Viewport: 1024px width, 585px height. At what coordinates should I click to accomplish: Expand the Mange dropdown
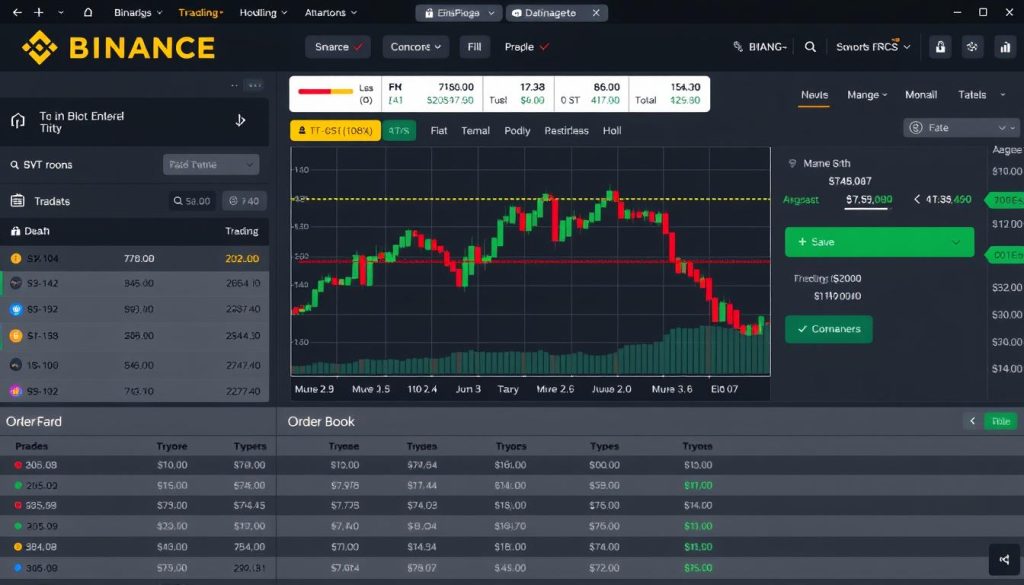click(x=867, y=95)
